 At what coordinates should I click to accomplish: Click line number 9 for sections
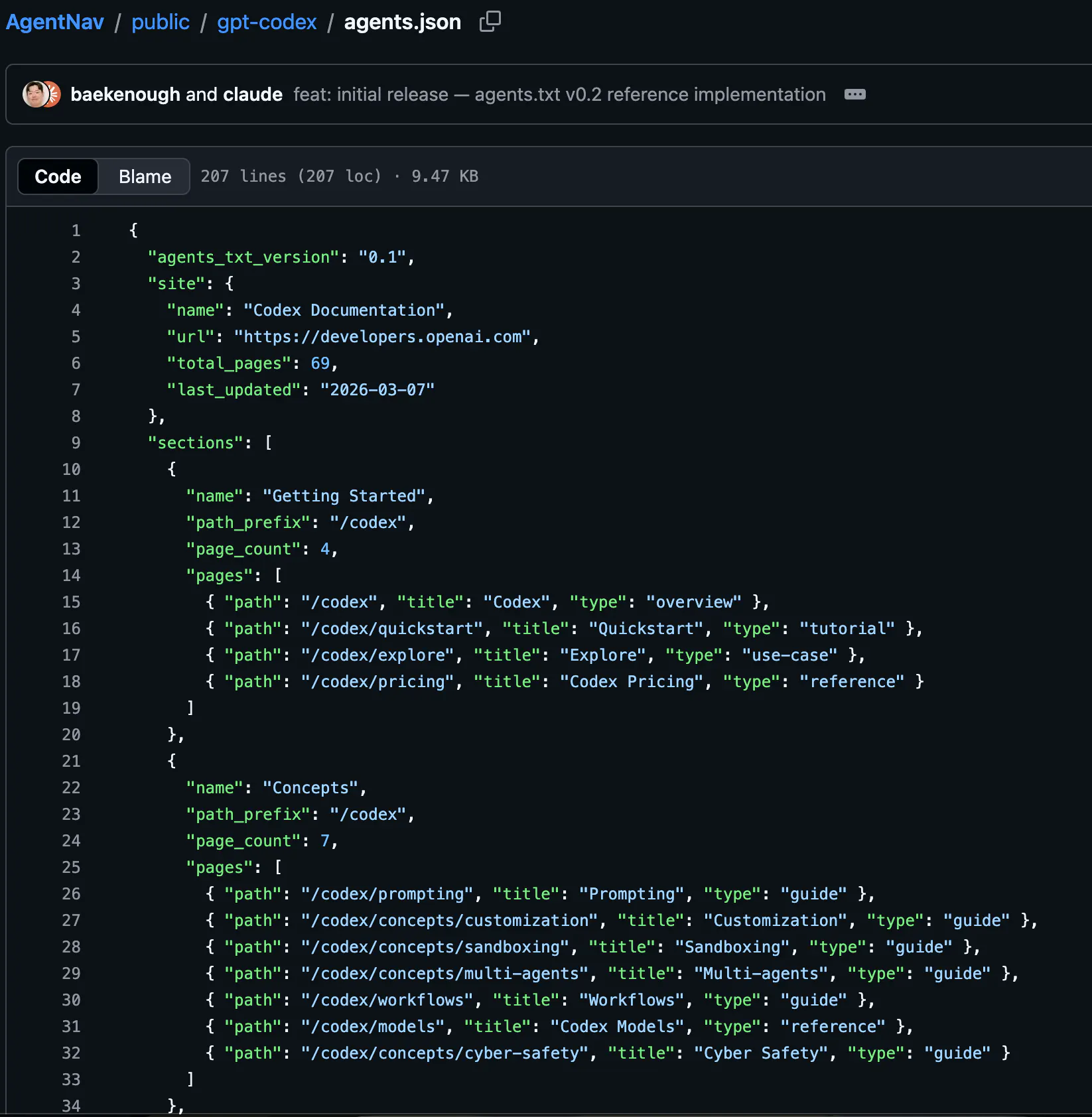tap(76, 442)
